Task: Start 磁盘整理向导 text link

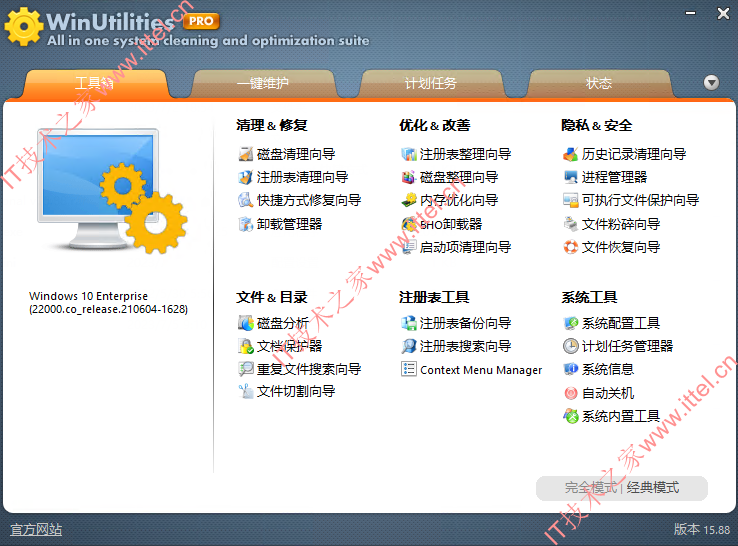Action: click(459, 177)
